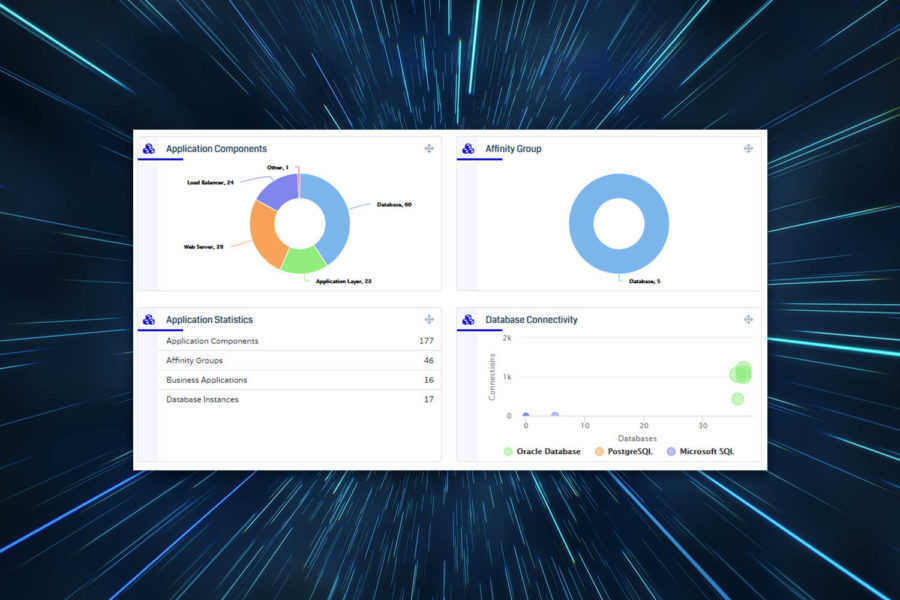The width and height of the screenshot is (900, 600).
Task: Click the value 46 beside Affinity Groups
Action: point(429,361)
